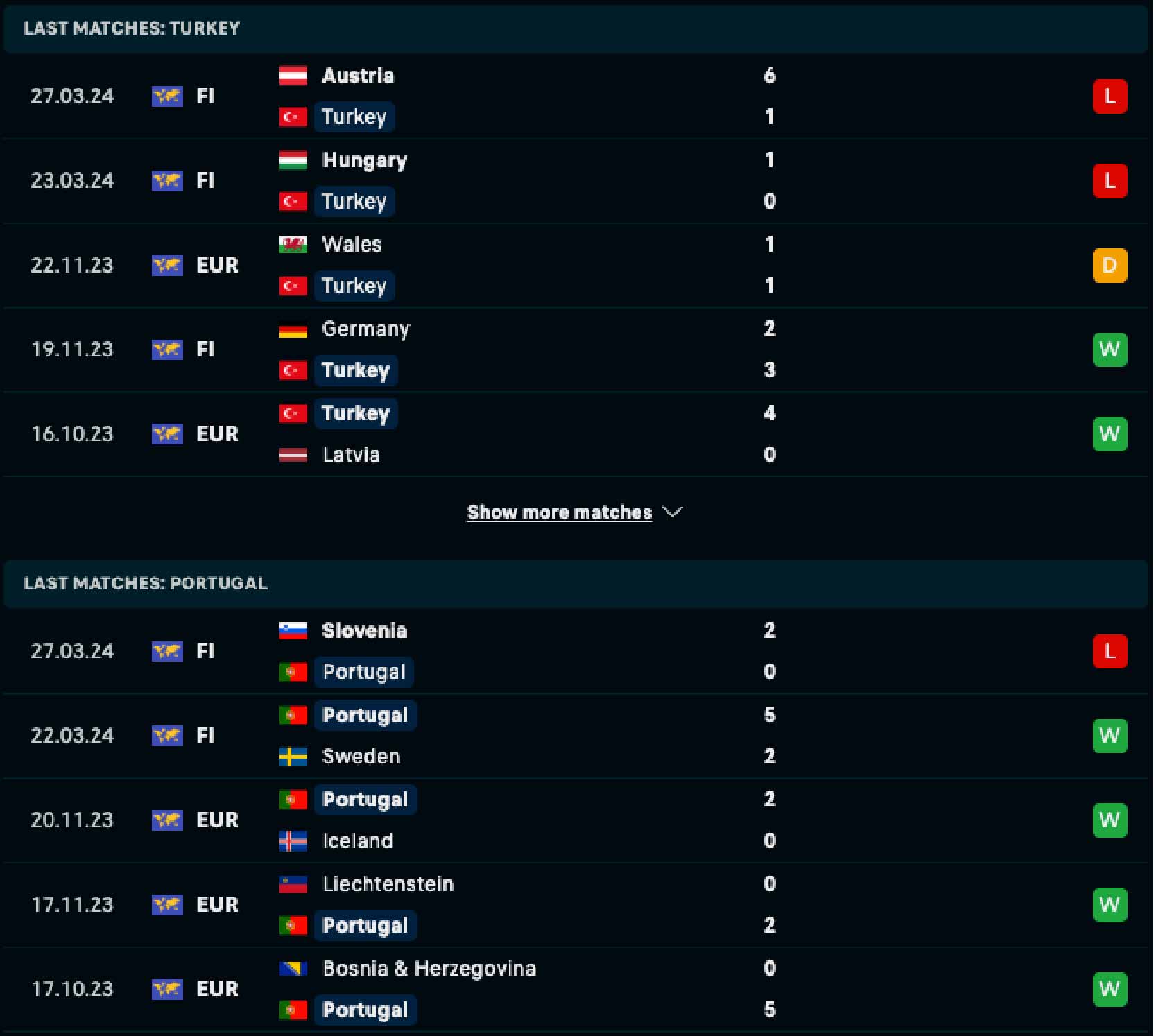Click the Germany flag icon
This screenshot has width=1156, height=1036.
point(293,329)
